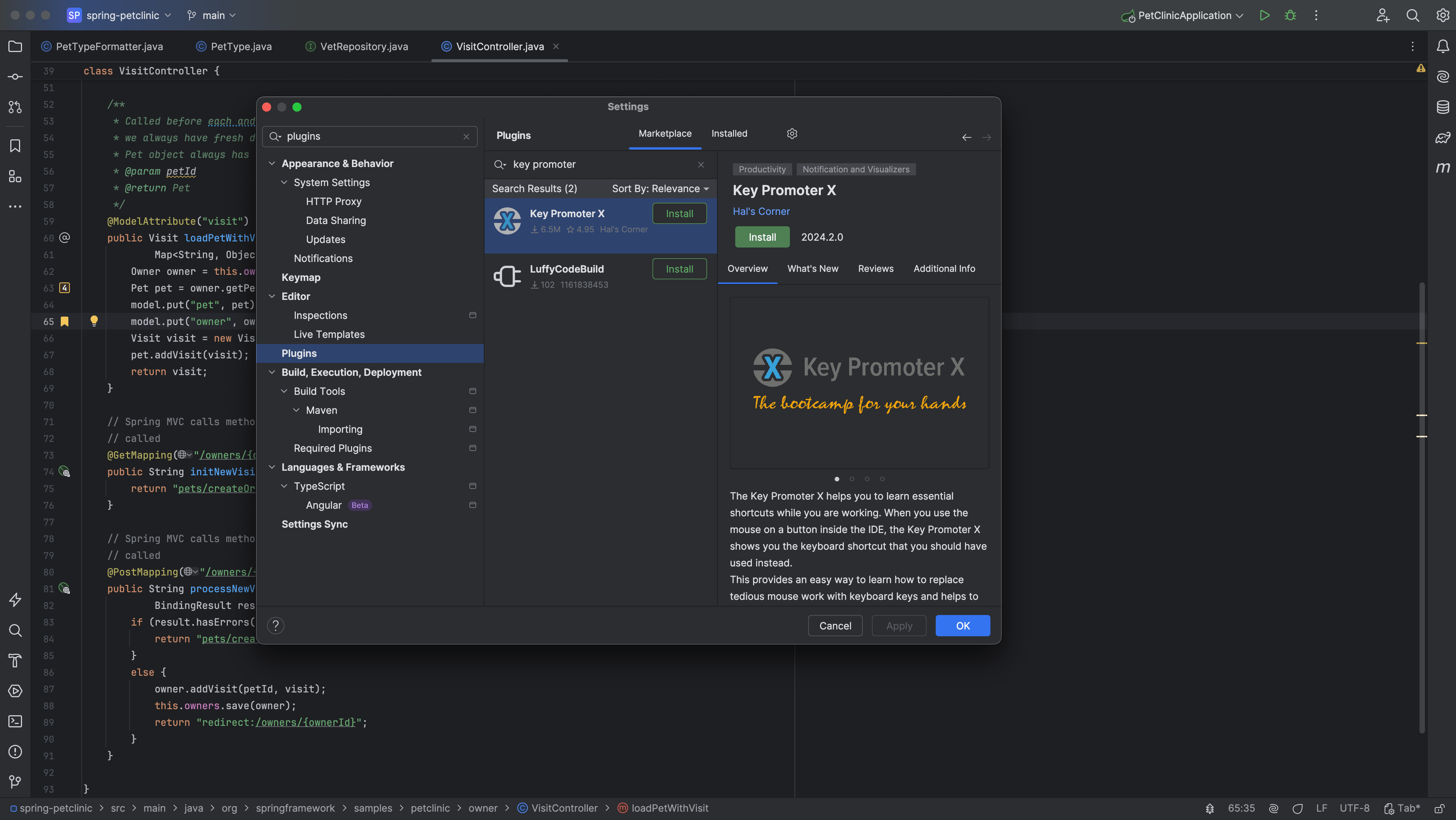Click the plugins gear options icon
The width and height of the screenshot is (1456, 820).
792,134
